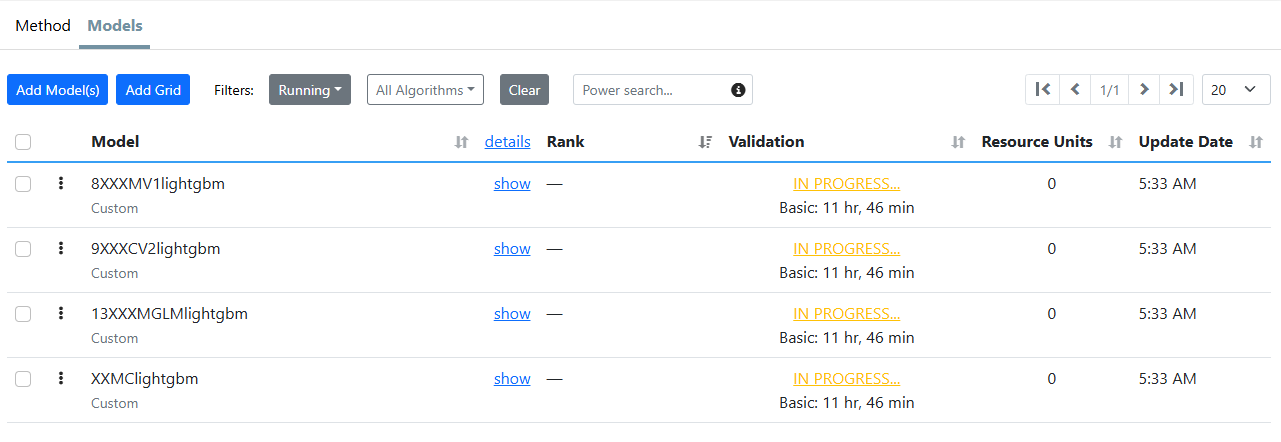
Task: Open kebab menu for XXMClightgbm
Action: pos(61,379)
